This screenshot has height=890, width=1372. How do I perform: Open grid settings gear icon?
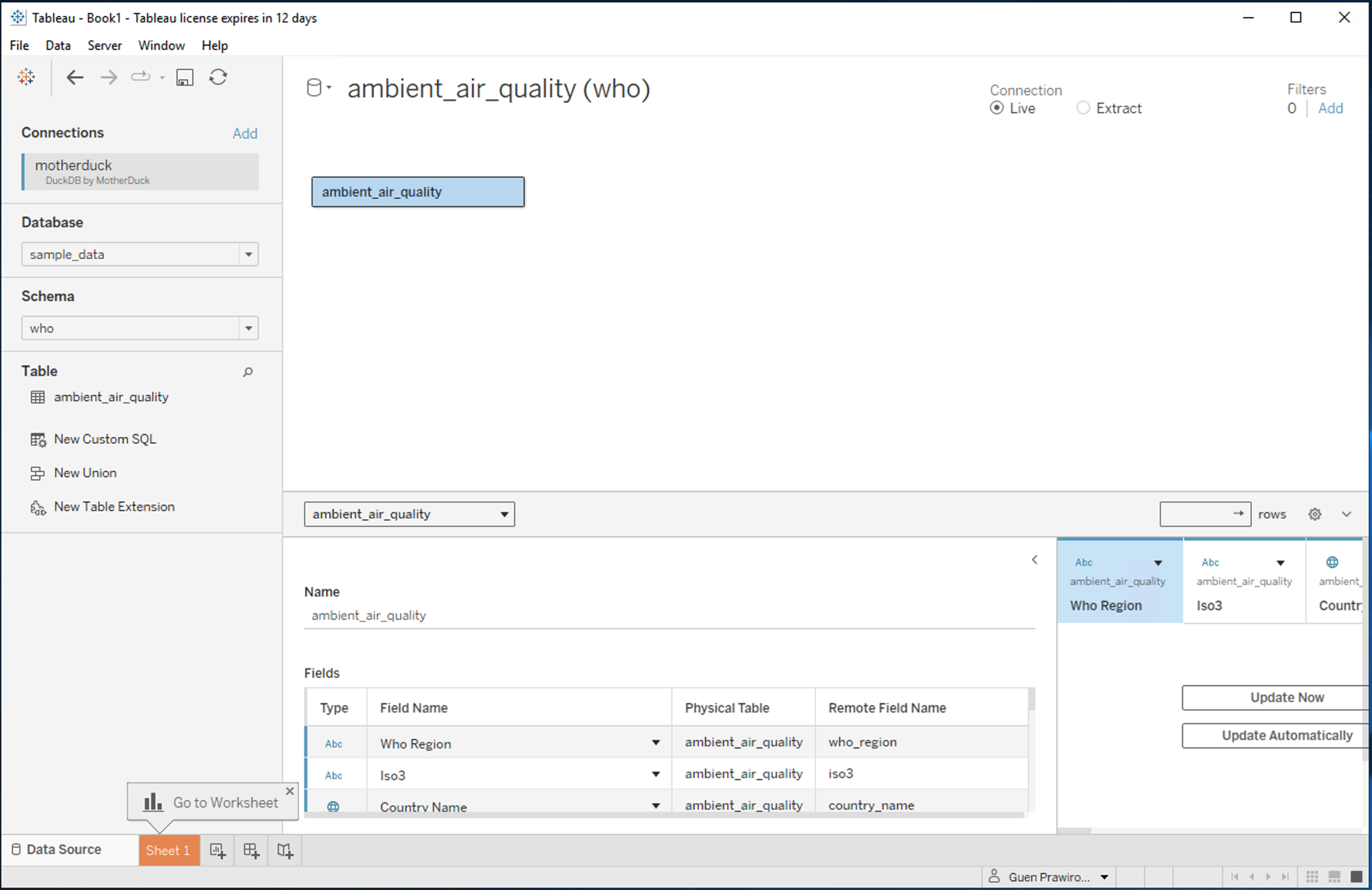coord(1314,514)
